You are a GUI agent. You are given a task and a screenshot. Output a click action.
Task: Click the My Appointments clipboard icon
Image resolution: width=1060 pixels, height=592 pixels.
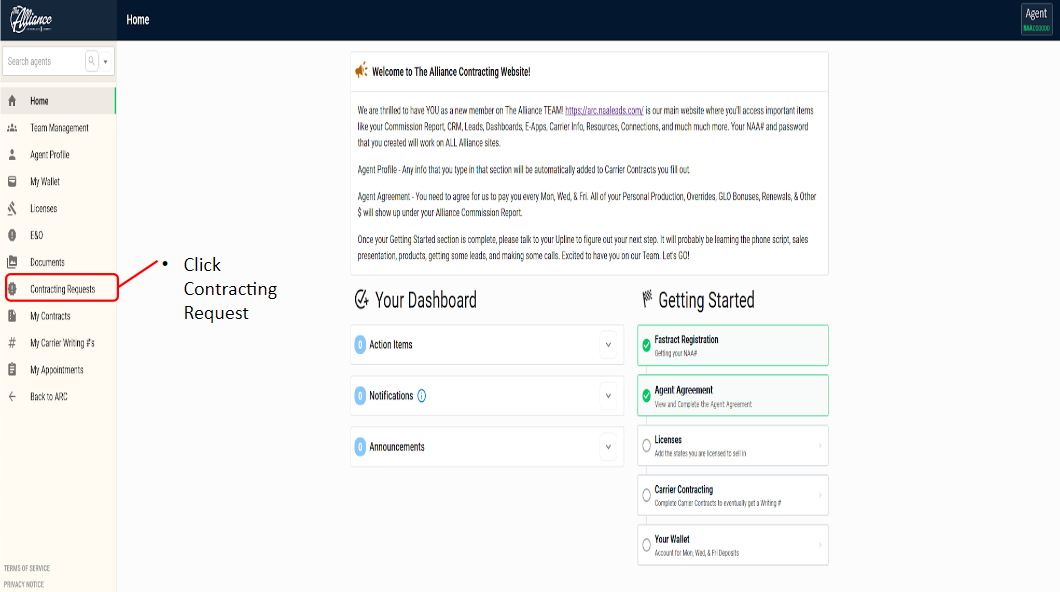pos(12,370)
